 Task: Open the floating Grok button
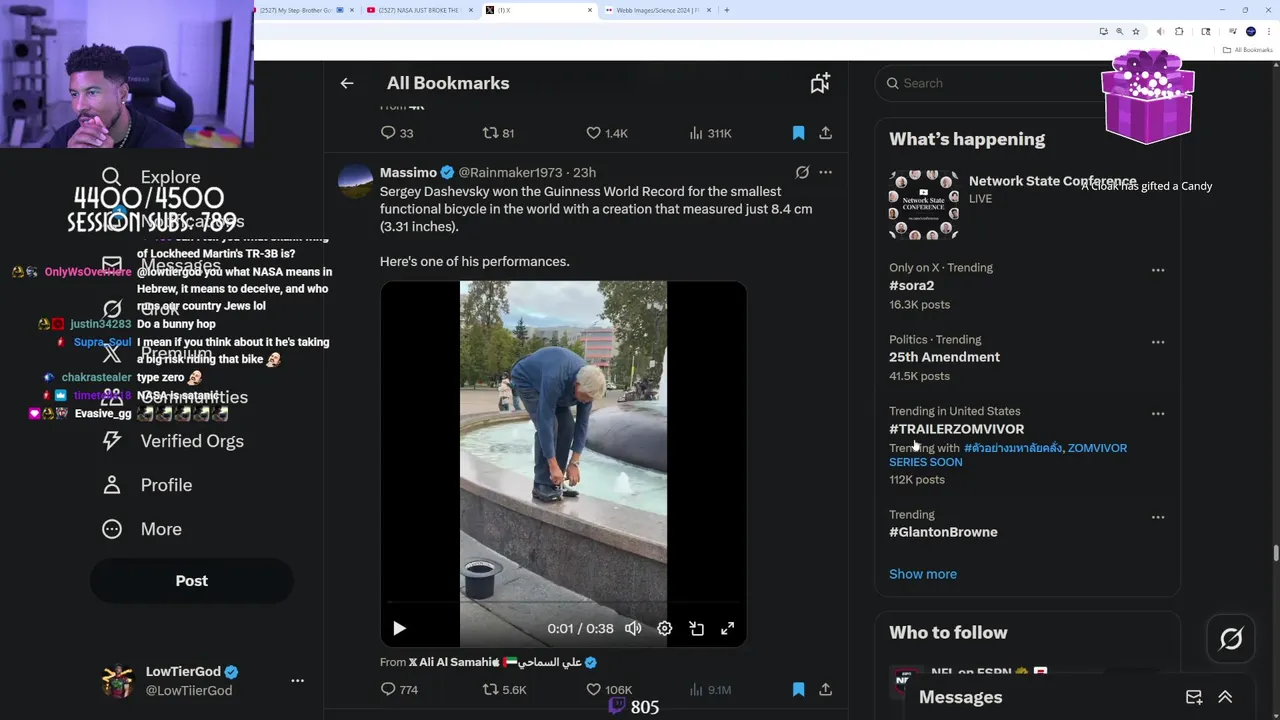pos(1231,639)
